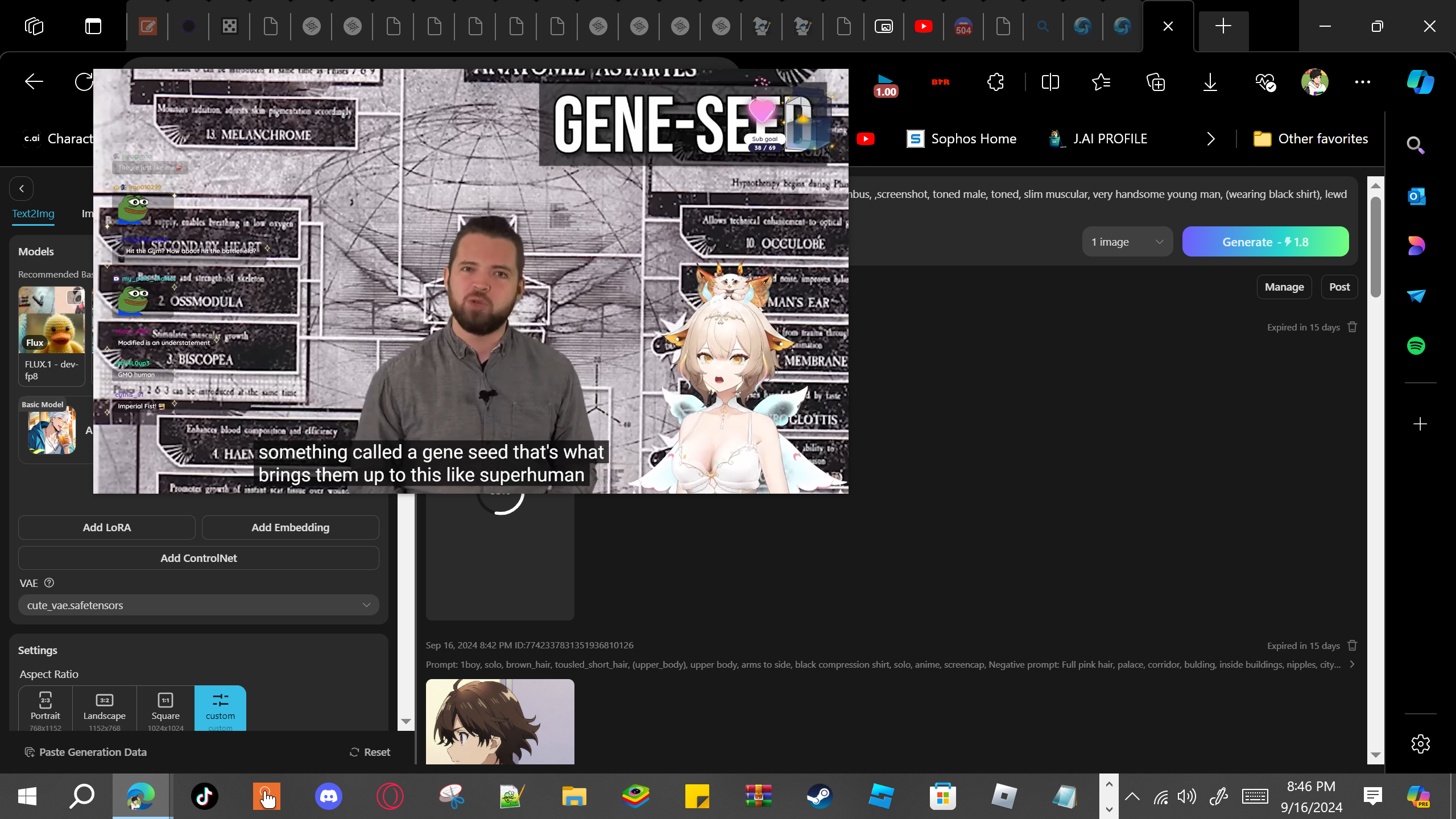Screen dimensions: 1456x819
Task: Reset the generation settings
Action: 370,752
